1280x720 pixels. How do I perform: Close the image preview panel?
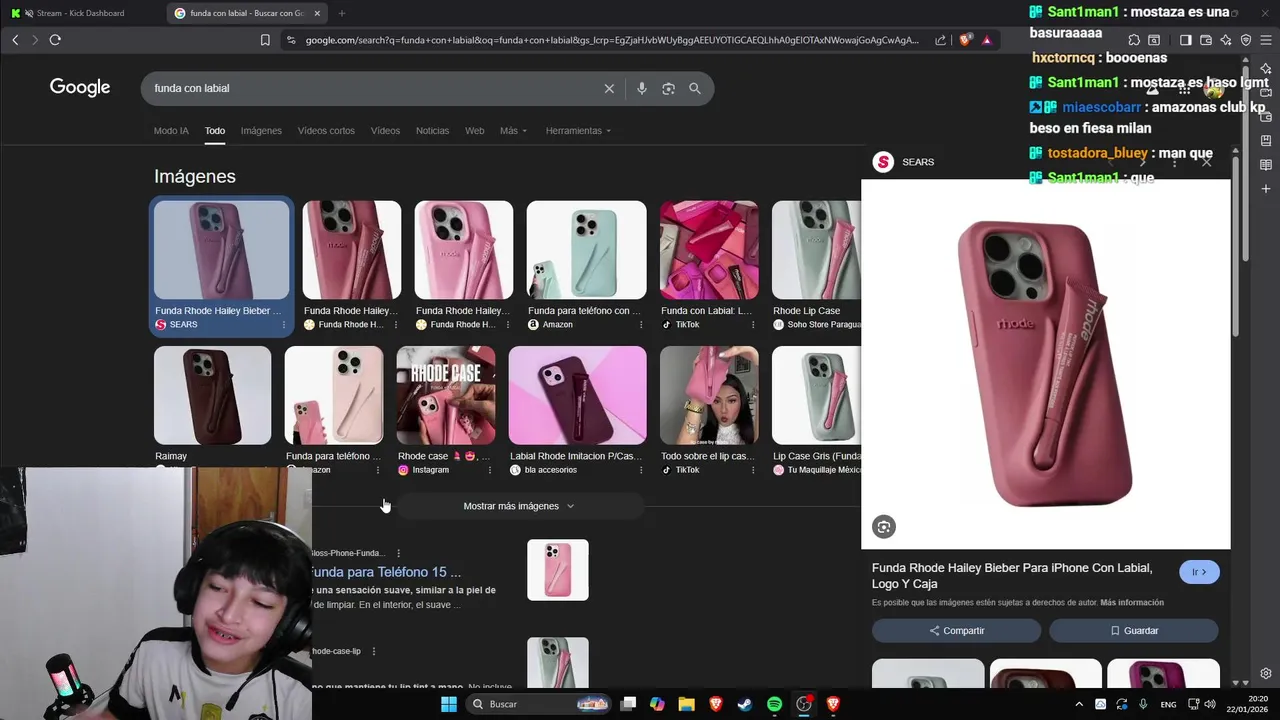coord(1207,162)
